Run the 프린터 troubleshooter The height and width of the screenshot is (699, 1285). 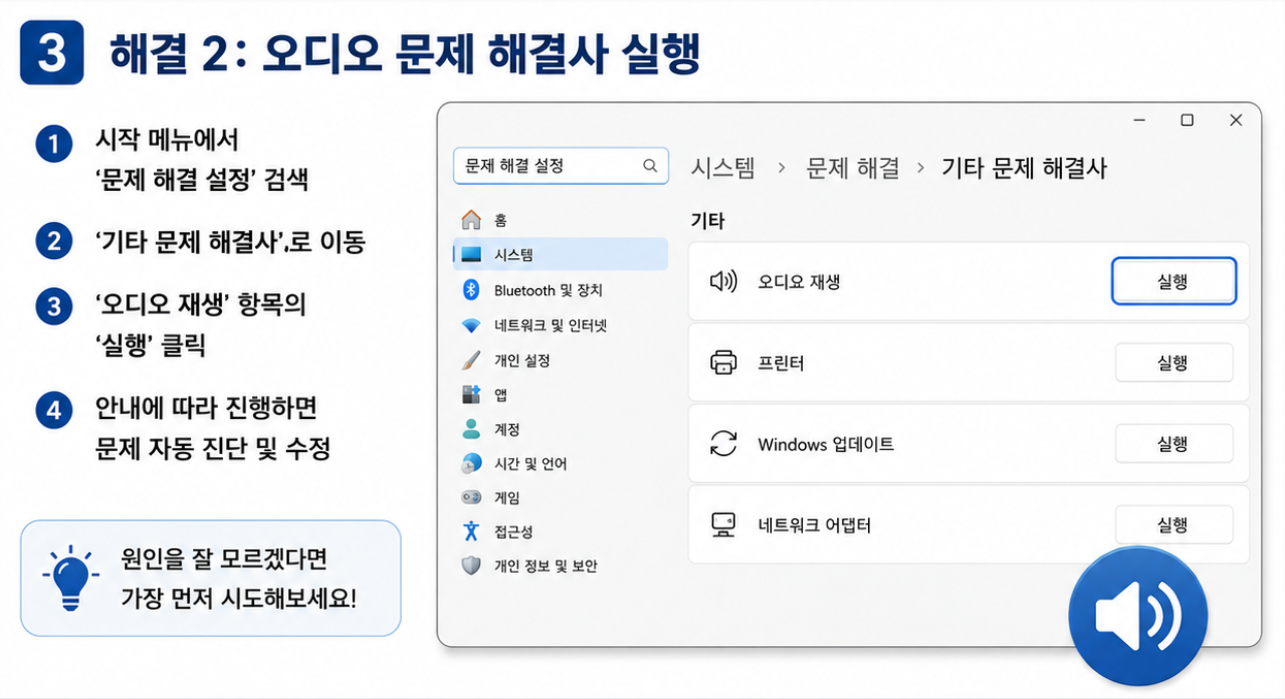[1174, 363]
